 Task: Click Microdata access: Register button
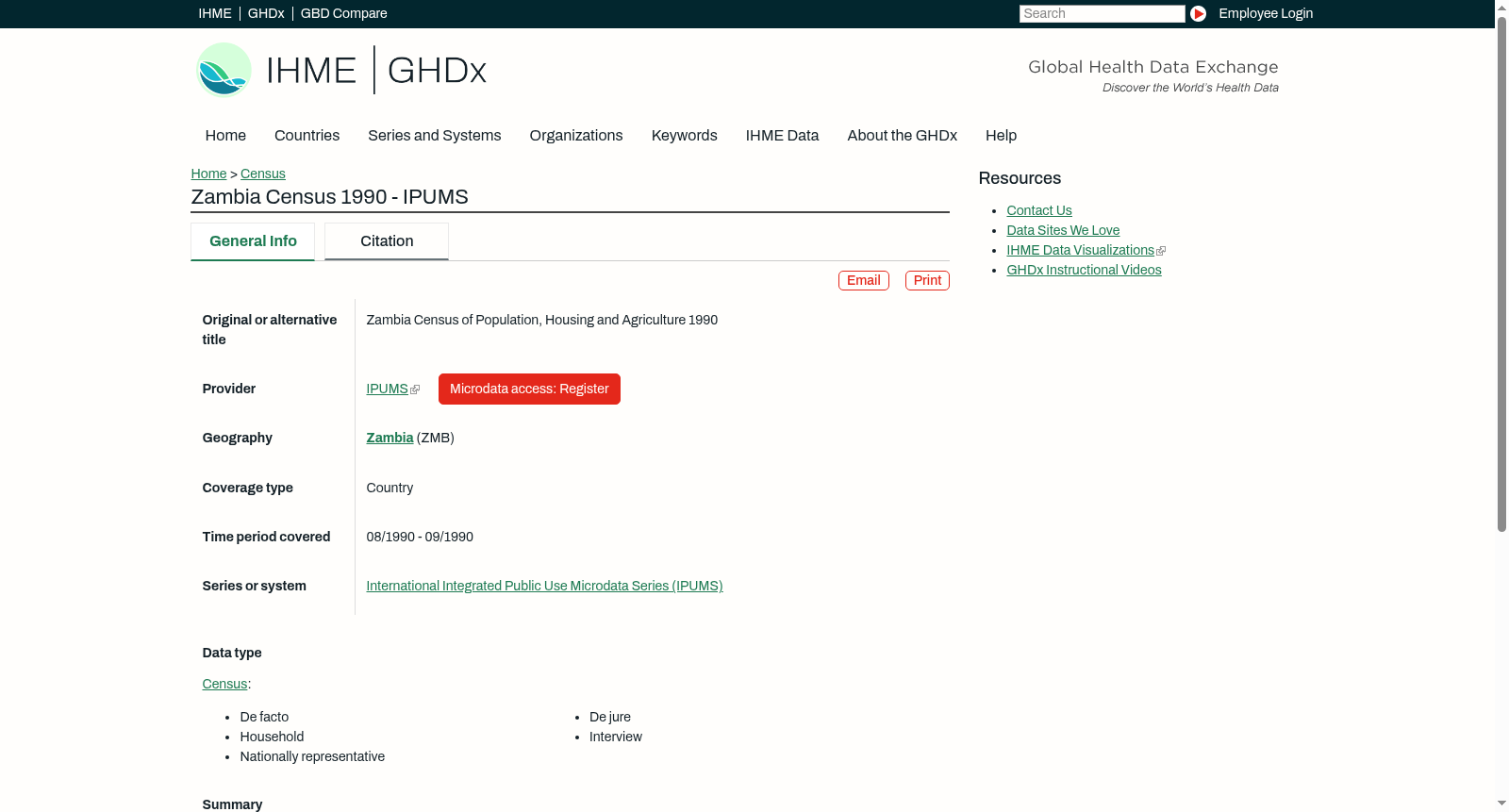[529, 389]
